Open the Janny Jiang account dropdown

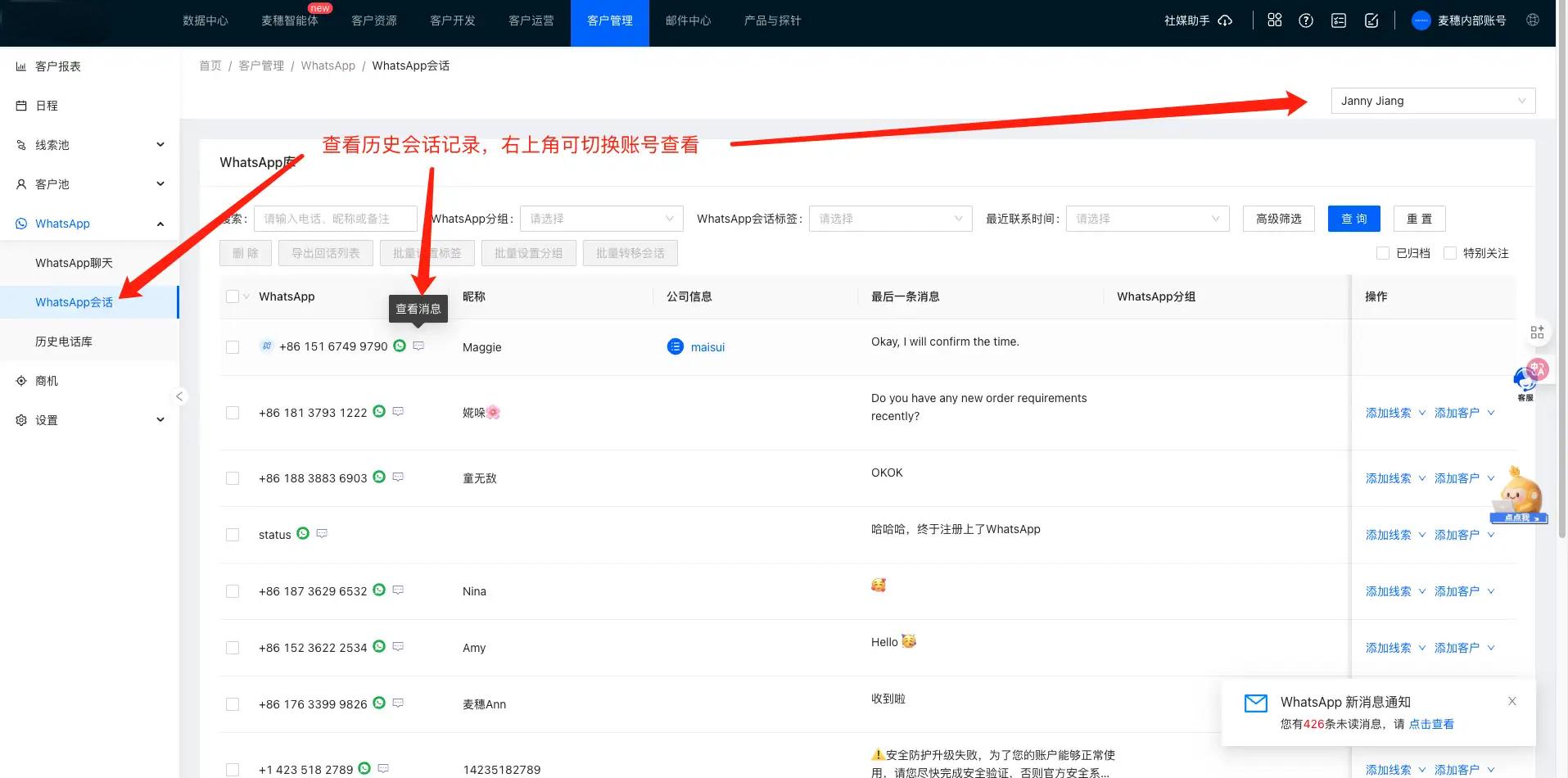point(1432,101)
